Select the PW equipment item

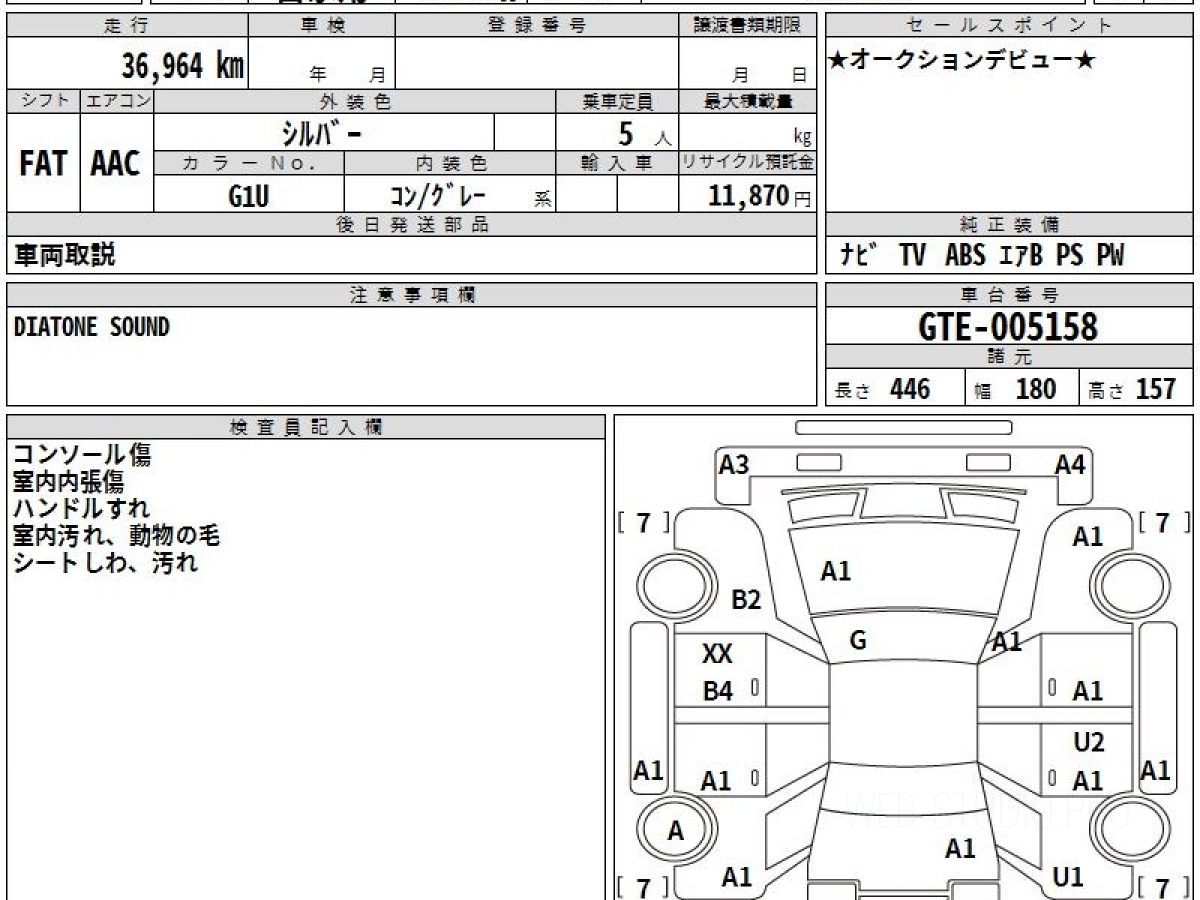pos(1110,256)
